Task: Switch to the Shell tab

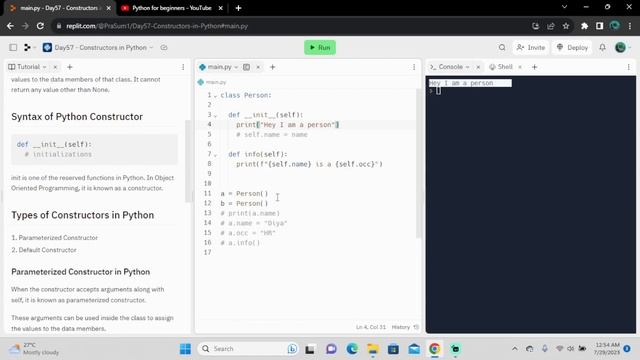Action: coord(501,67)
